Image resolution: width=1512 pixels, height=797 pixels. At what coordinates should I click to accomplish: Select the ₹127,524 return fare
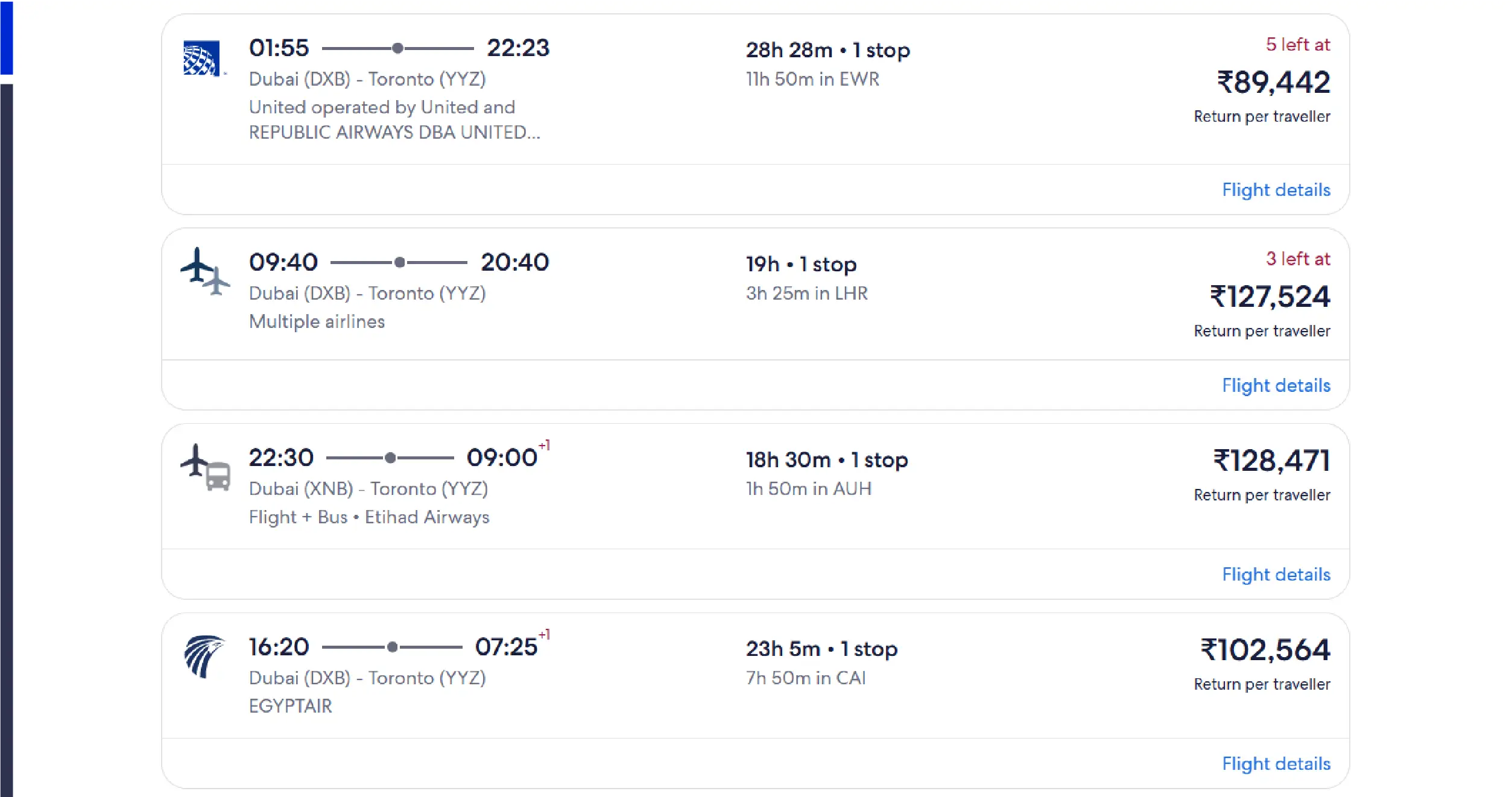point(1270,297)
